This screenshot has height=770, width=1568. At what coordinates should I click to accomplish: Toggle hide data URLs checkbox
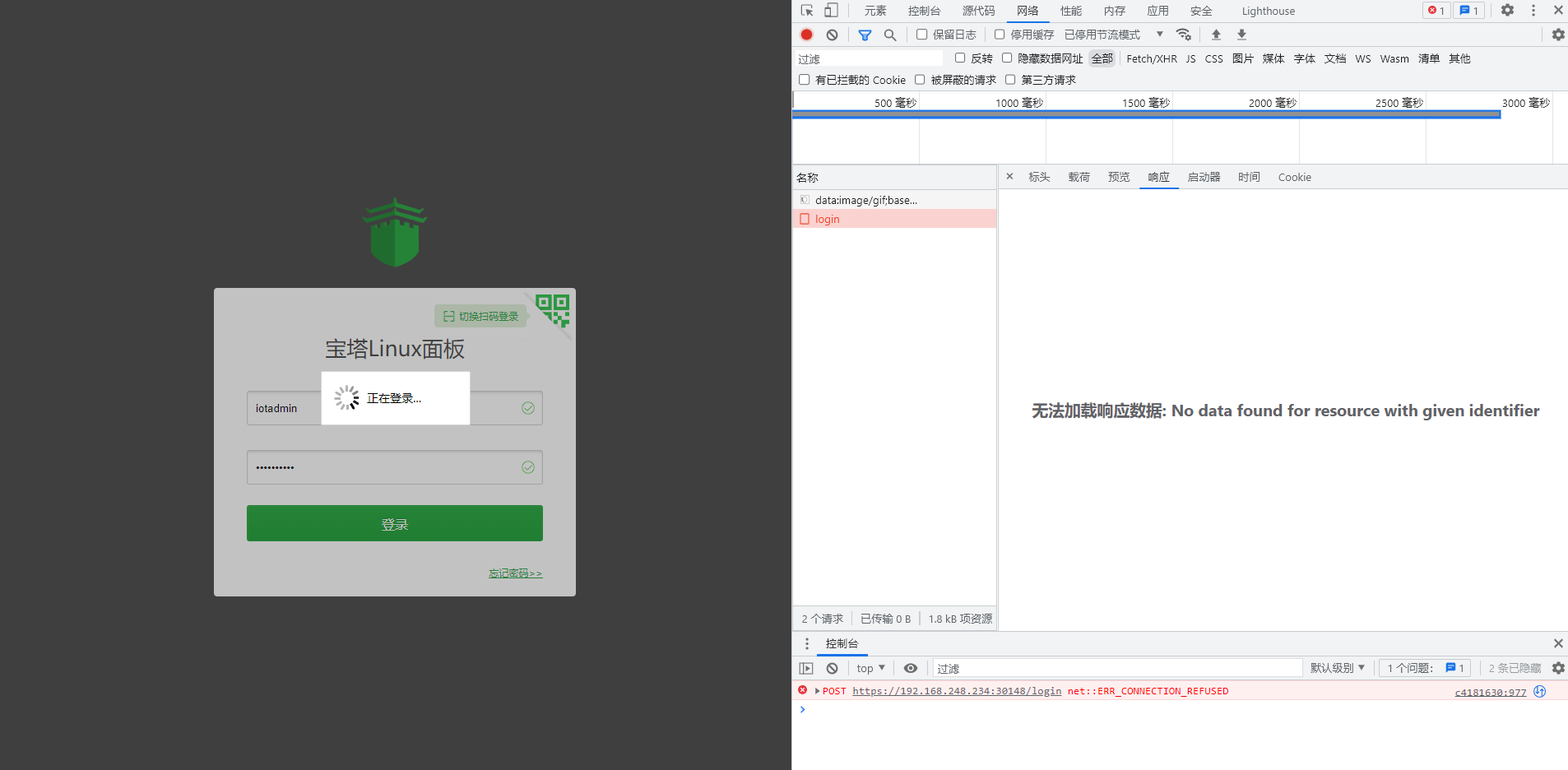tap(1007, 58)
